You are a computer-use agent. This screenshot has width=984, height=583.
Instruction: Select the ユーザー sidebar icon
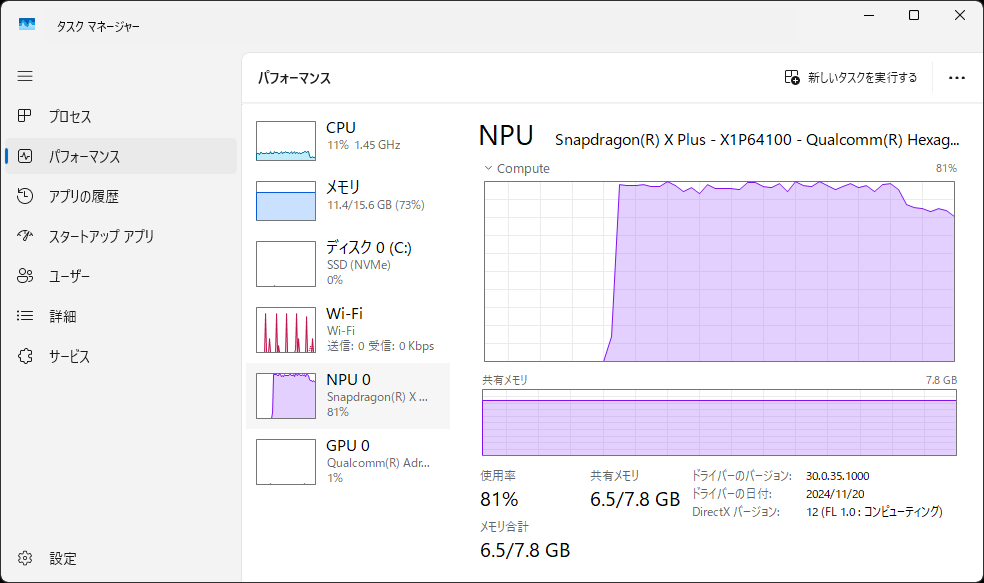tap(24, 276)
